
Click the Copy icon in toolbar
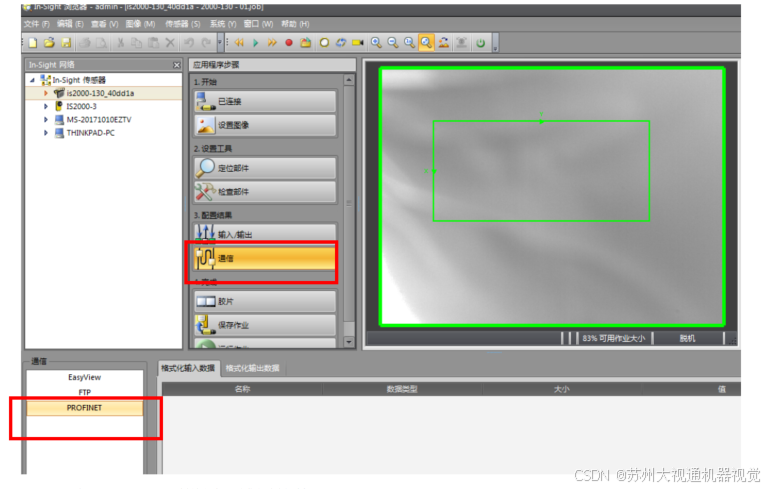(x=137, y=43)
